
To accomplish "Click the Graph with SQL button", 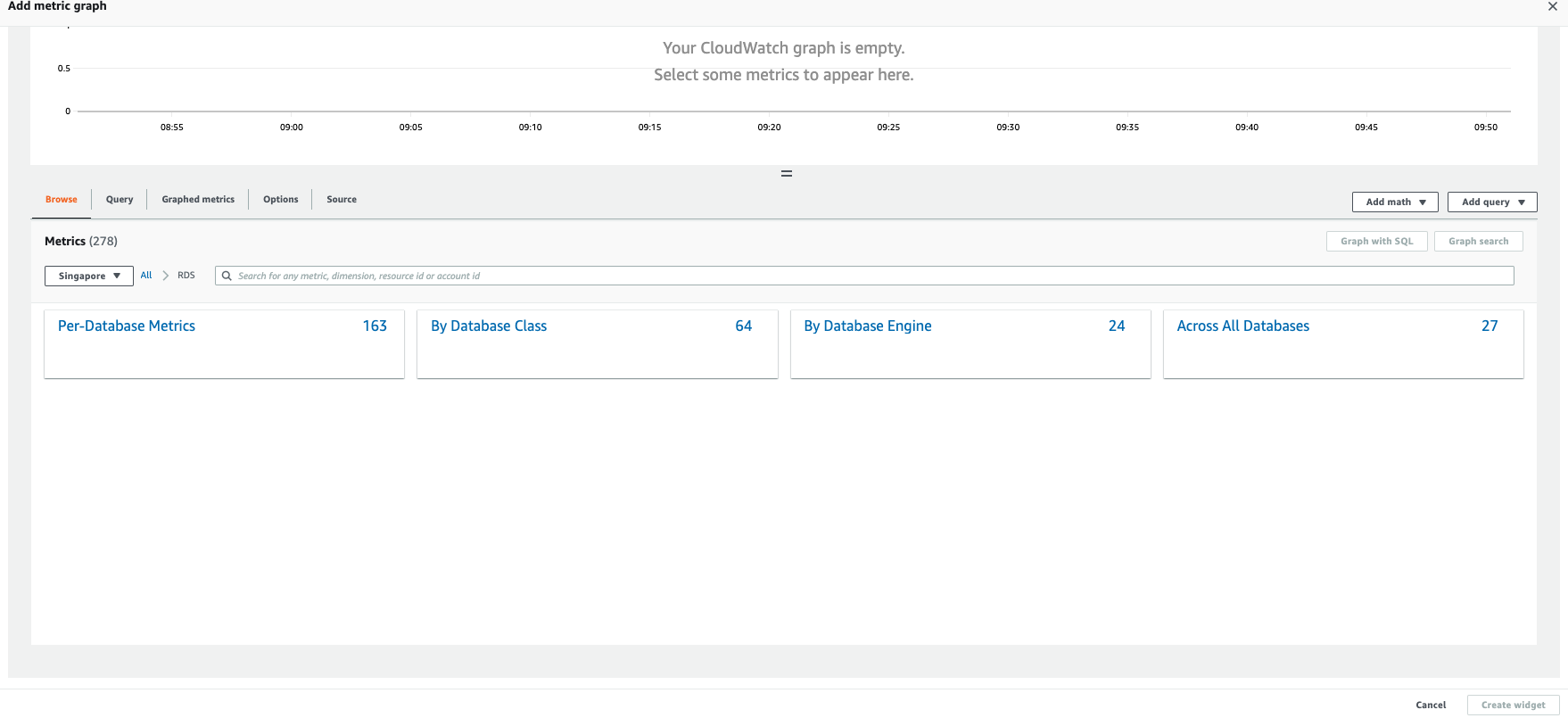I will (1376, 242).
